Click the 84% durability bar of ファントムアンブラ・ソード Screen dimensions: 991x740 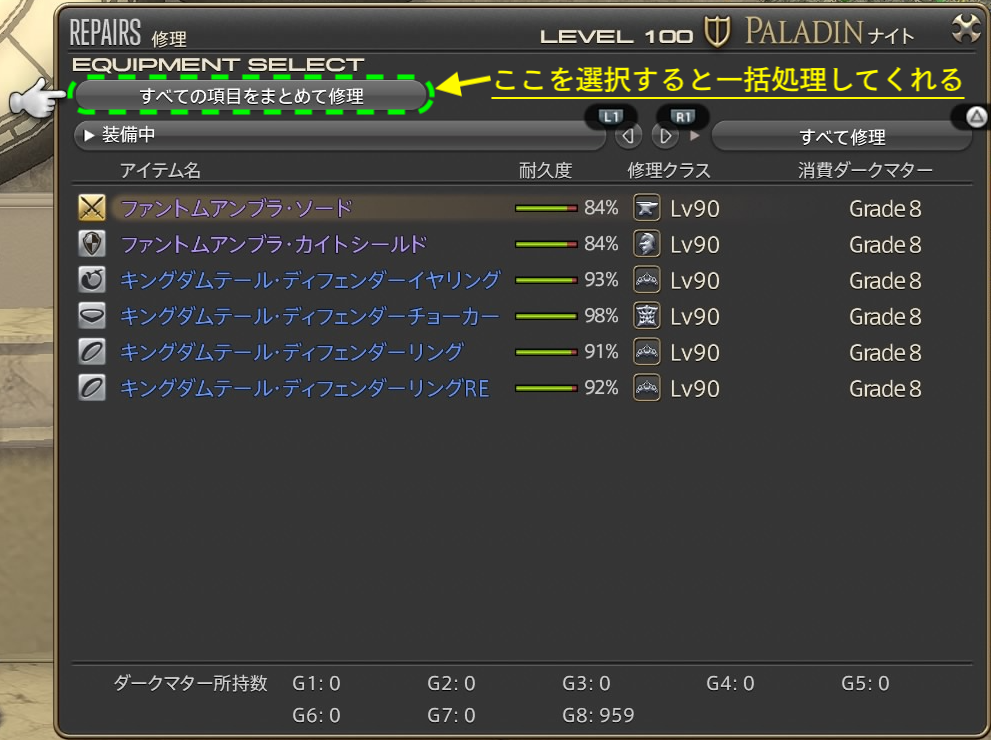546,208
